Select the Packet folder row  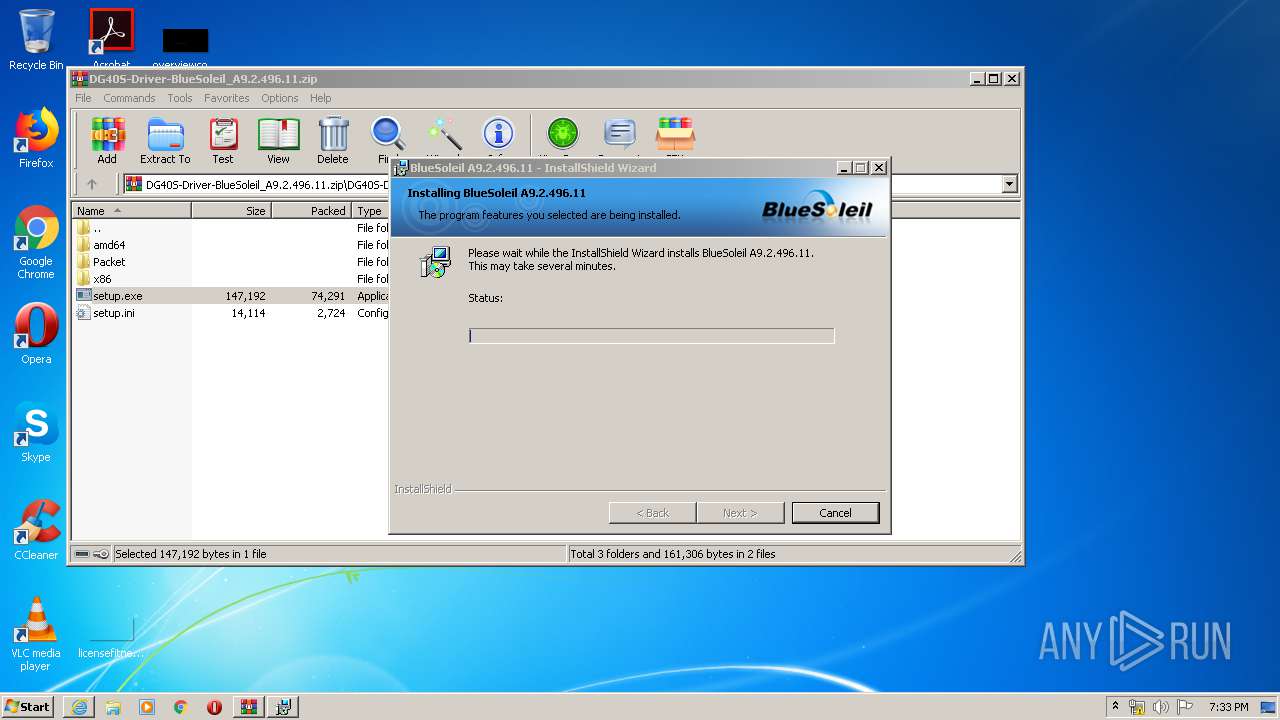[x=230, y=262]
